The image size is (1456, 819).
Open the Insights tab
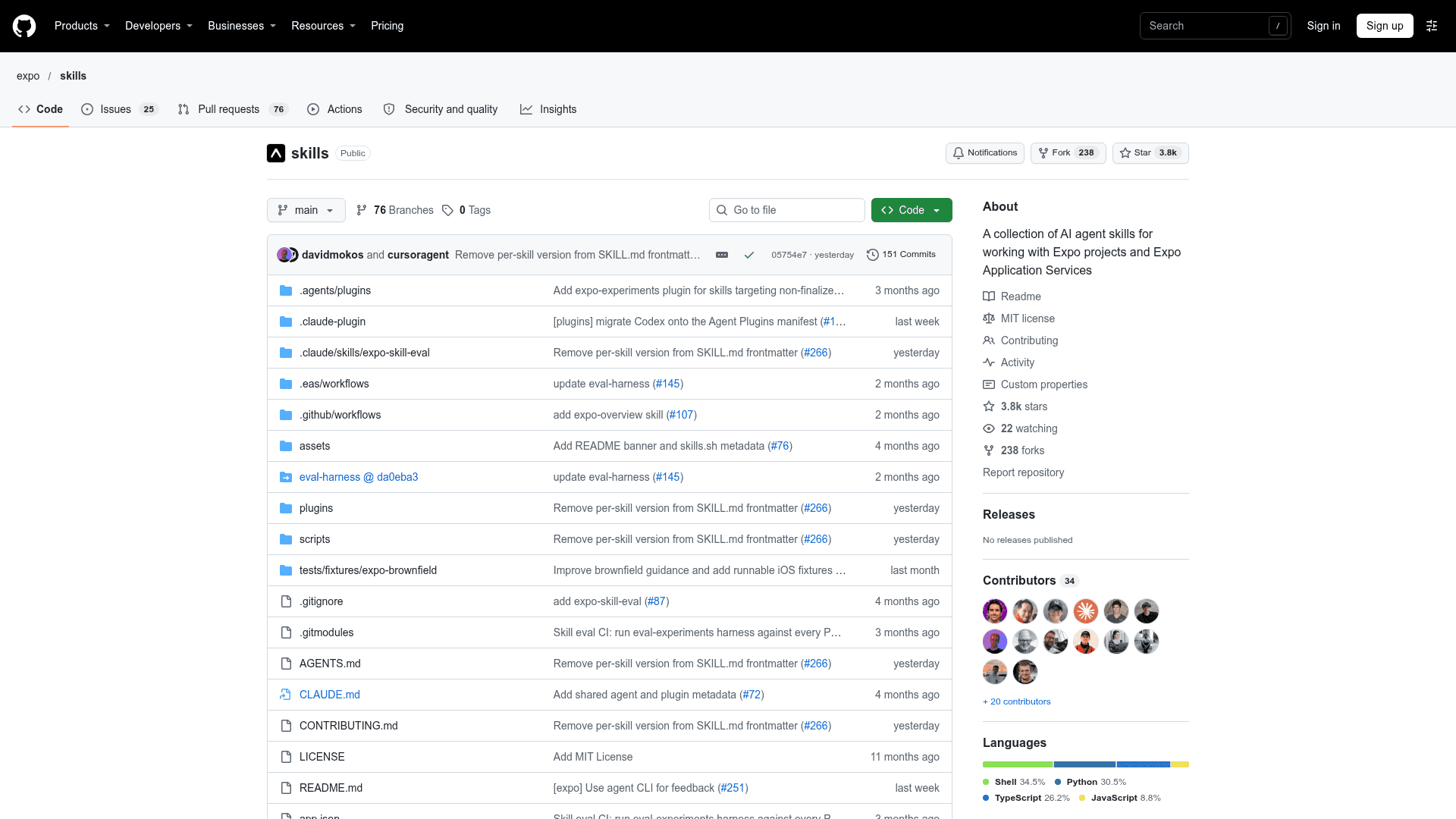point(548,109)
